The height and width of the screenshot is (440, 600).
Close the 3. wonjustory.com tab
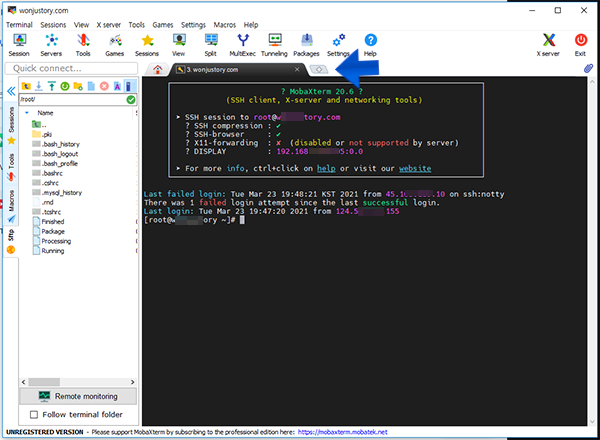[x=297, y=69]
